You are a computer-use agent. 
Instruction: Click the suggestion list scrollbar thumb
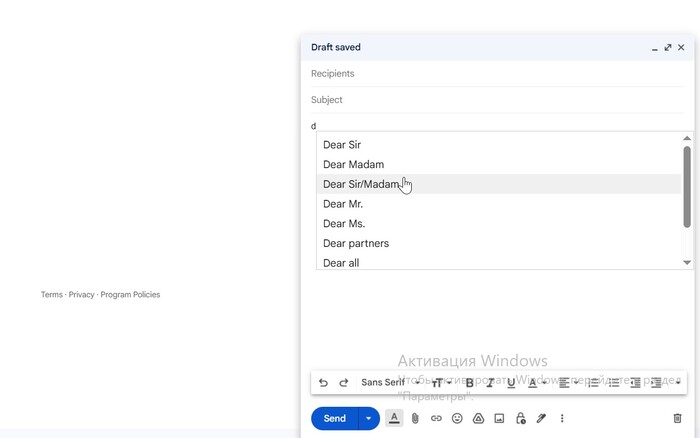point(686,186)
